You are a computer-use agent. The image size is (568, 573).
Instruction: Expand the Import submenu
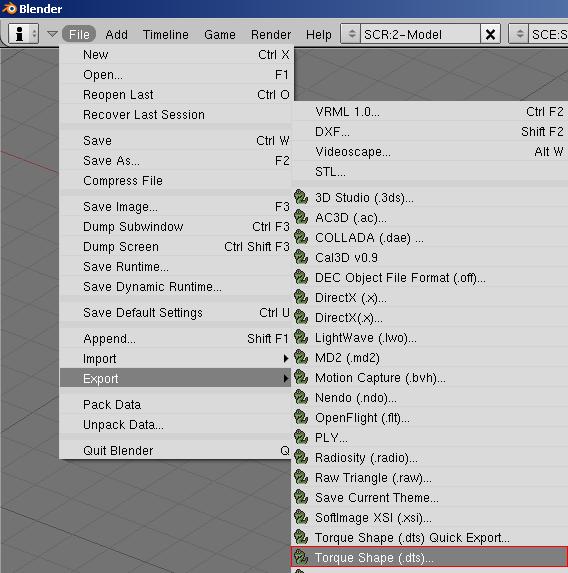click(175, 358)
